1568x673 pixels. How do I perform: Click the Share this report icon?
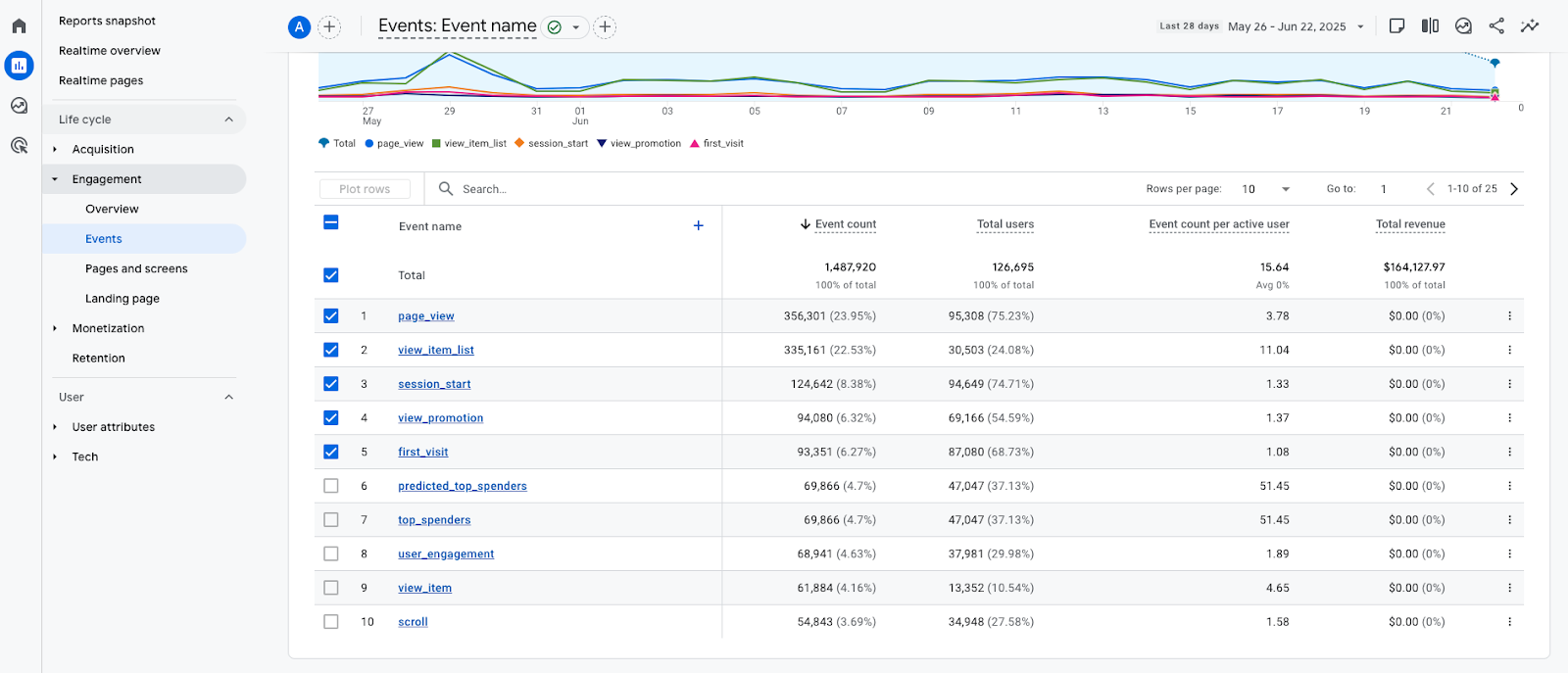pyautogui.click(x=1496, y=26)
